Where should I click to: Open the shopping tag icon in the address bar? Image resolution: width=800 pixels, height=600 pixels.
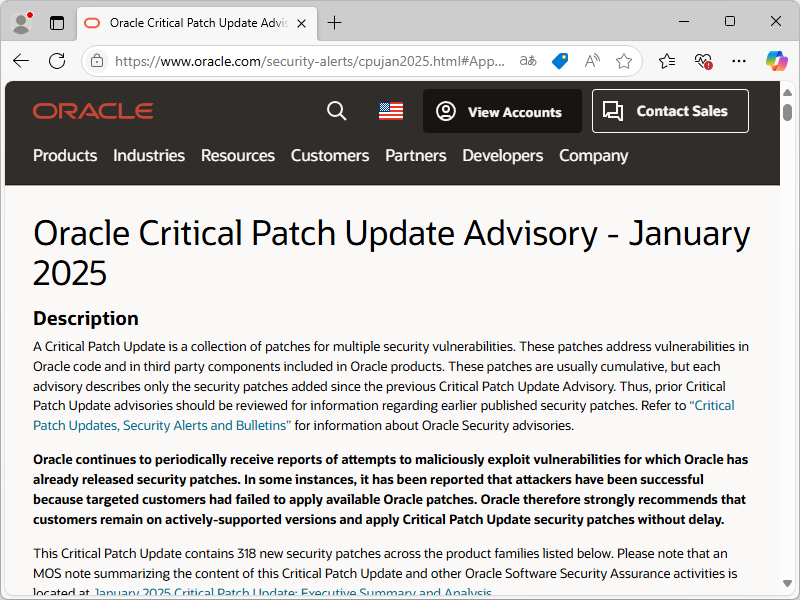point(560,61)
